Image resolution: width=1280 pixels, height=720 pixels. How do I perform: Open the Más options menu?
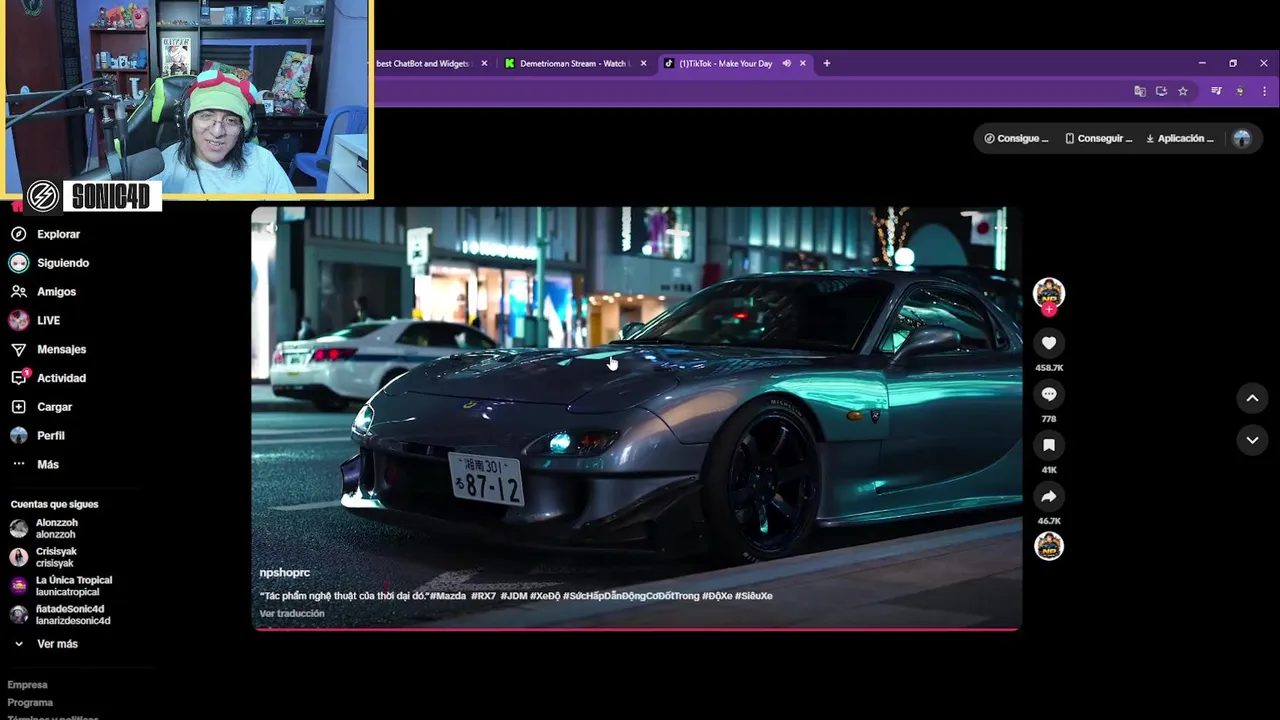[x=35, y=465]
